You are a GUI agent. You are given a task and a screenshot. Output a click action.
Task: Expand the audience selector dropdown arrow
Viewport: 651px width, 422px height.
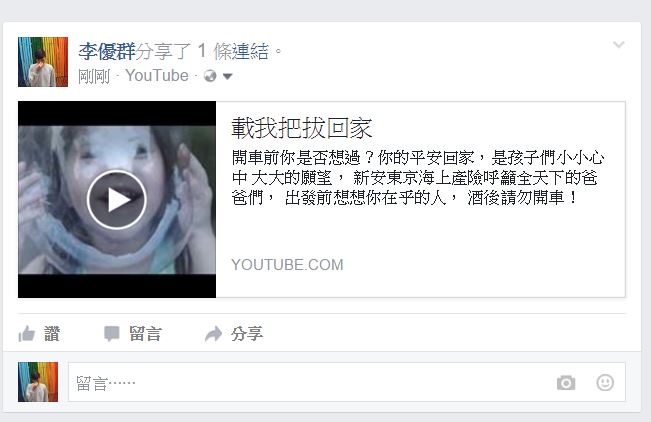[228, 76]
